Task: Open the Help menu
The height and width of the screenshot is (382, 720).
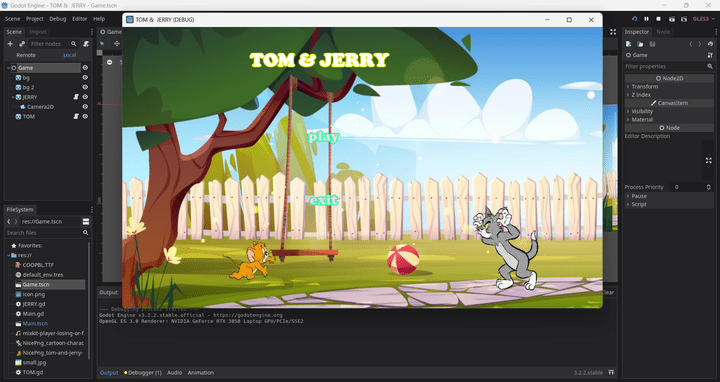Action: tap(99, 19)
